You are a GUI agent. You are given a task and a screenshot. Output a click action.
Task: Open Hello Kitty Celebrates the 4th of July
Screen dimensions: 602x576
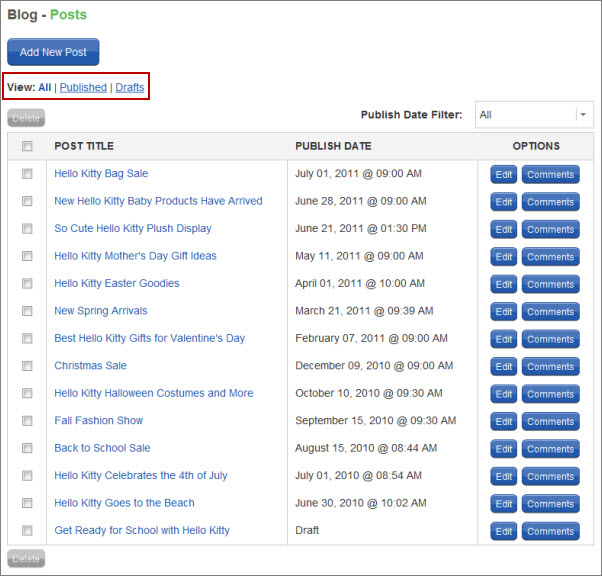(x=141, y=475)
